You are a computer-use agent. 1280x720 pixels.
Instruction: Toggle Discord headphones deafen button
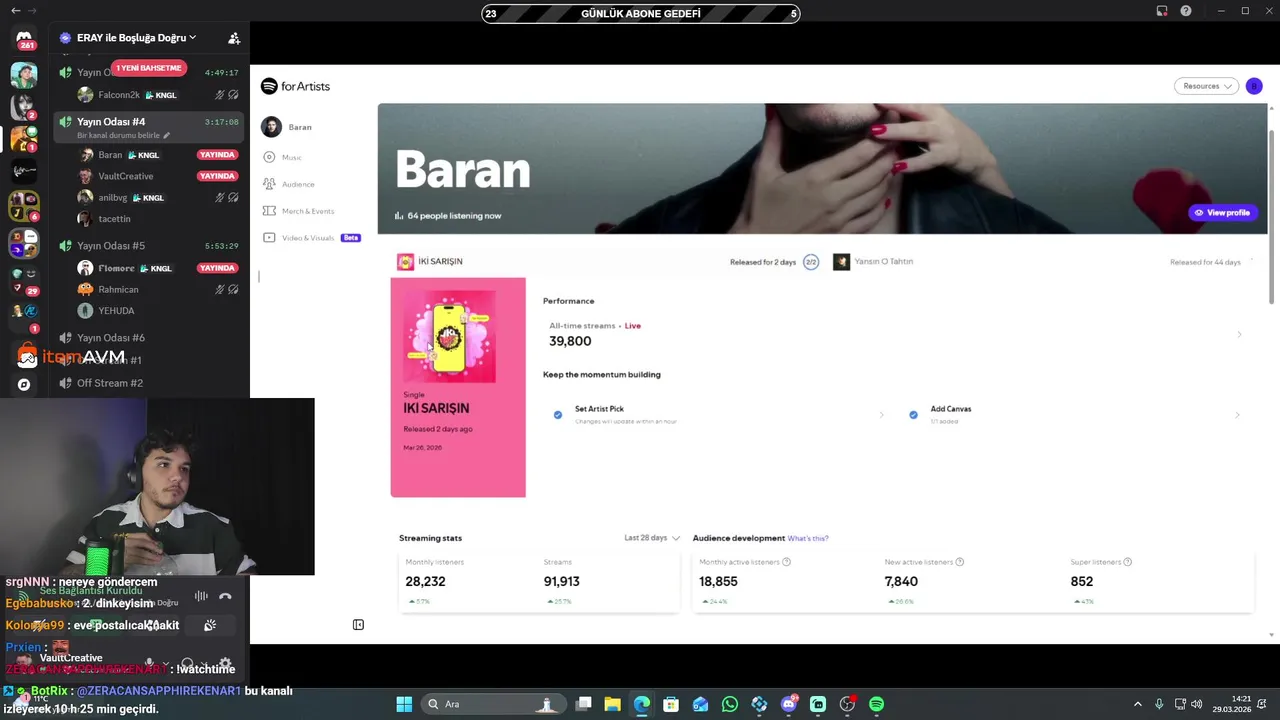[187, 663]
